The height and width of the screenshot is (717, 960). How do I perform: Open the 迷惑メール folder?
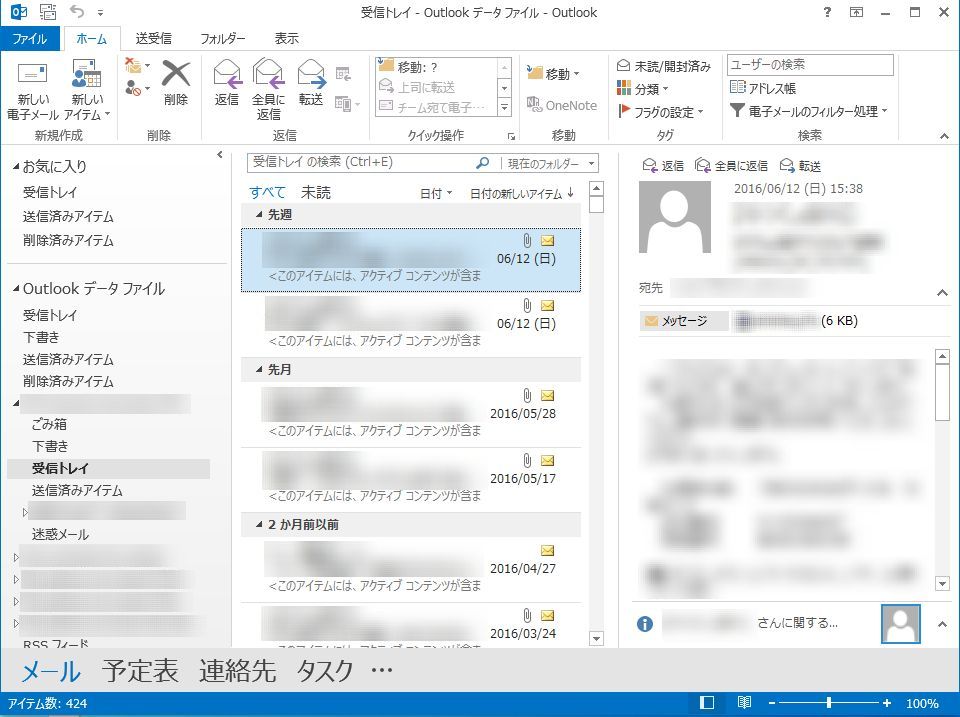60,534
